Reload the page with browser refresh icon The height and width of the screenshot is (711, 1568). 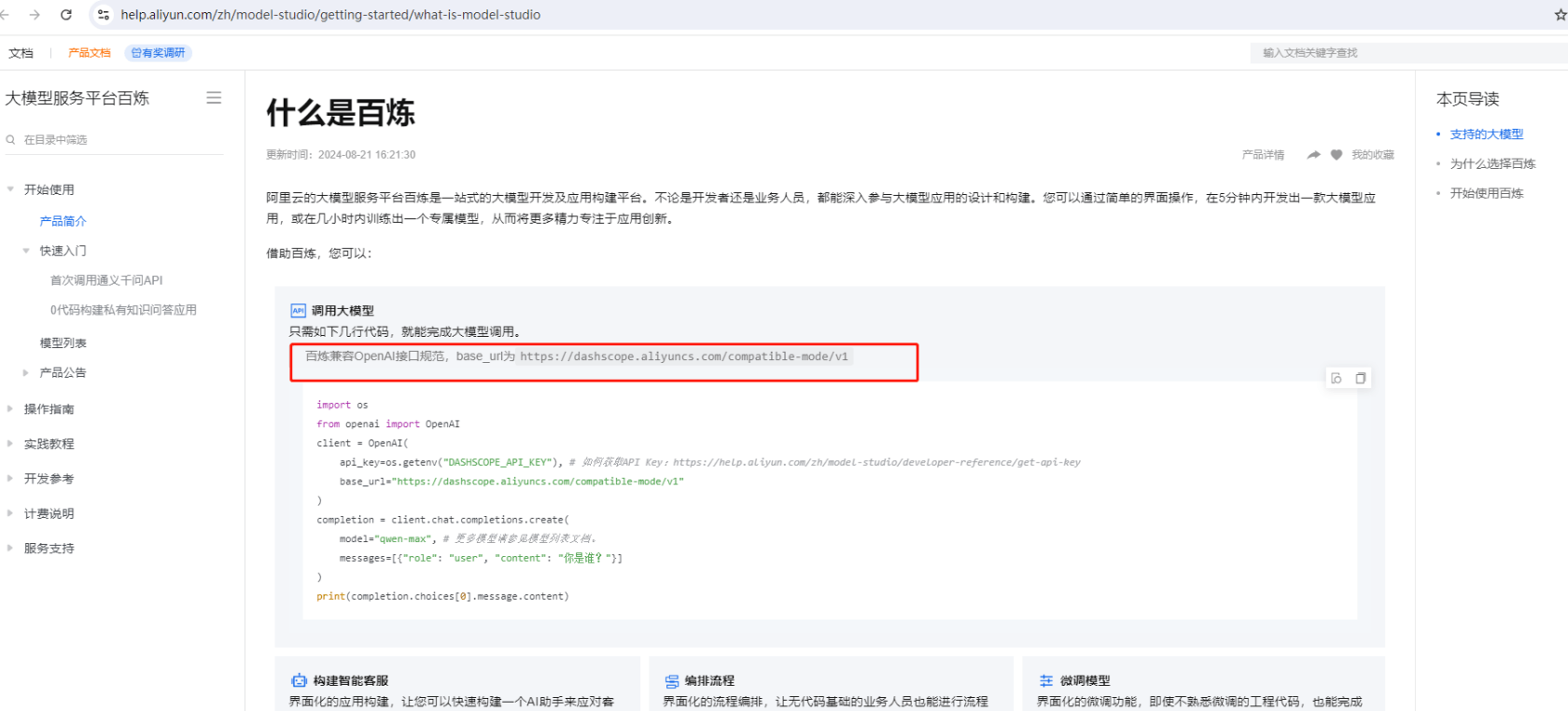tap(66, 15)
